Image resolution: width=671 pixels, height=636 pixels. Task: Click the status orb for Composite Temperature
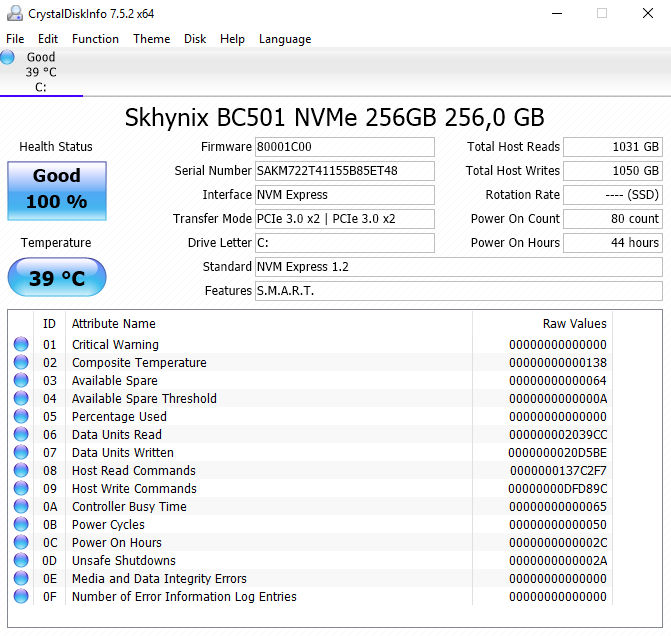21,363
